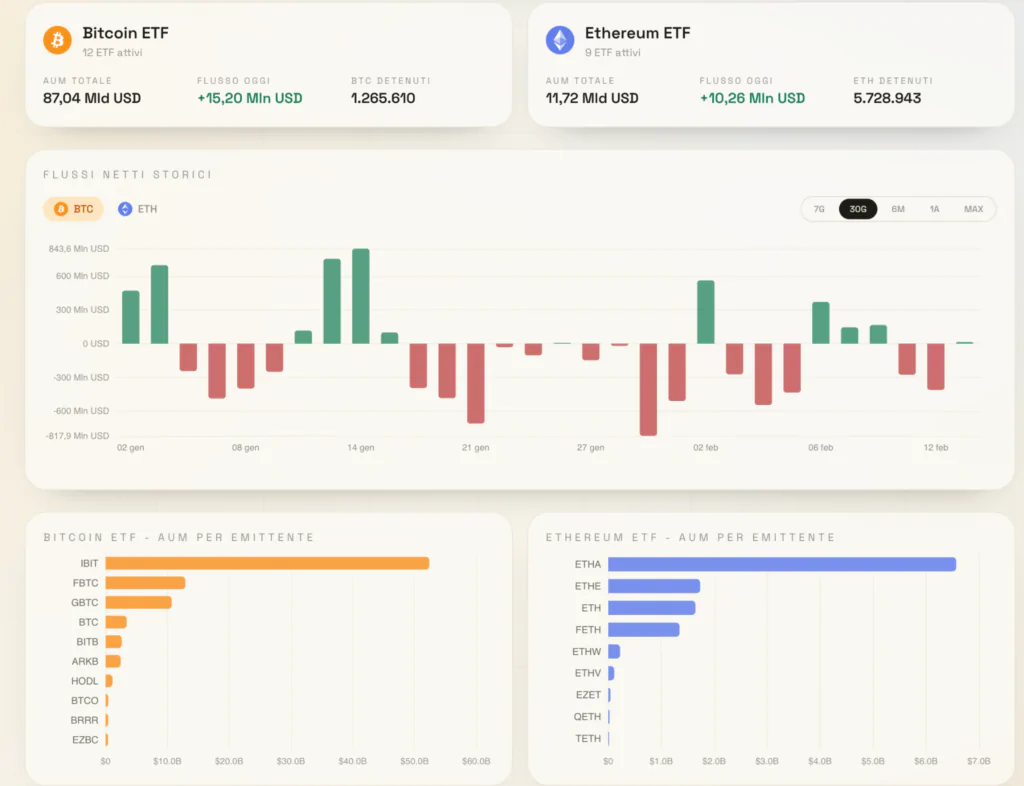1024x786 pixels.
Task: Click the FETH bar in Ethereum AUM chart
Action: pos(643,630)
